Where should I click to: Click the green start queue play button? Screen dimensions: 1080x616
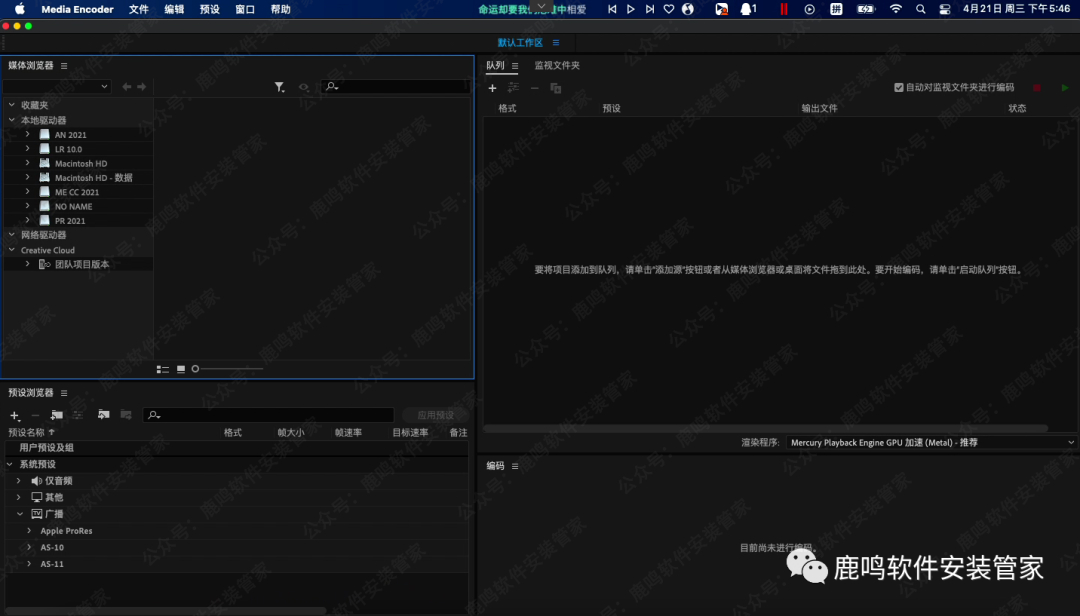(x=1065, y=88)
